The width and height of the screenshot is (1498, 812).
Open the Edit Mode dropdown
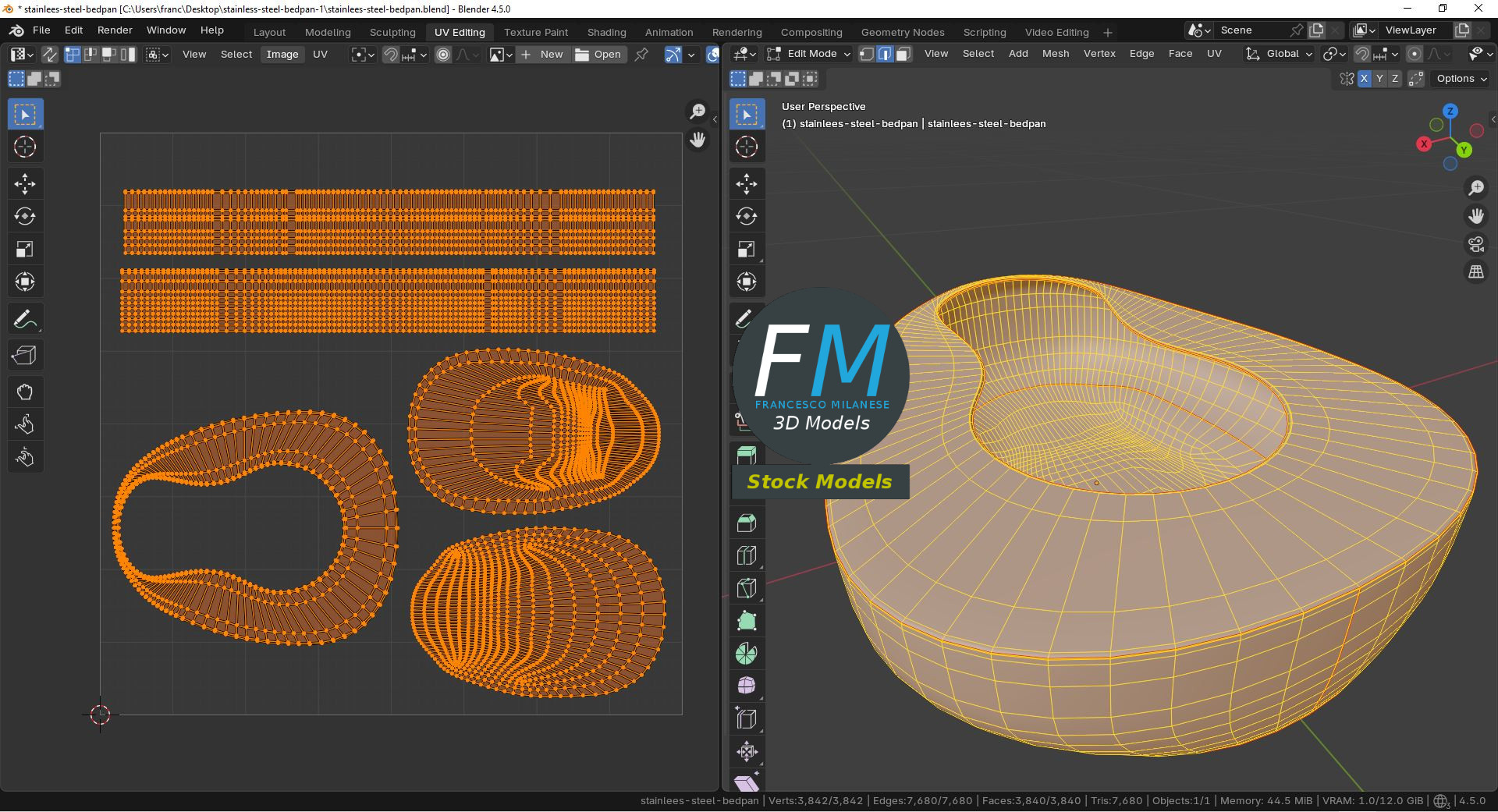(809, 54)
